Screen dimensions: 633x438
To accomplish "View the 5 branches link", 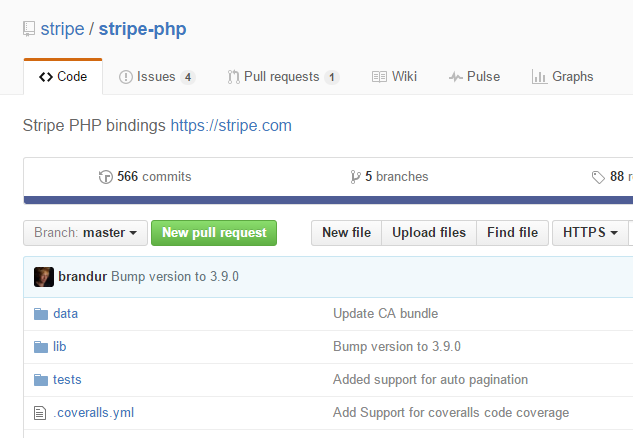I will (389, 177).
